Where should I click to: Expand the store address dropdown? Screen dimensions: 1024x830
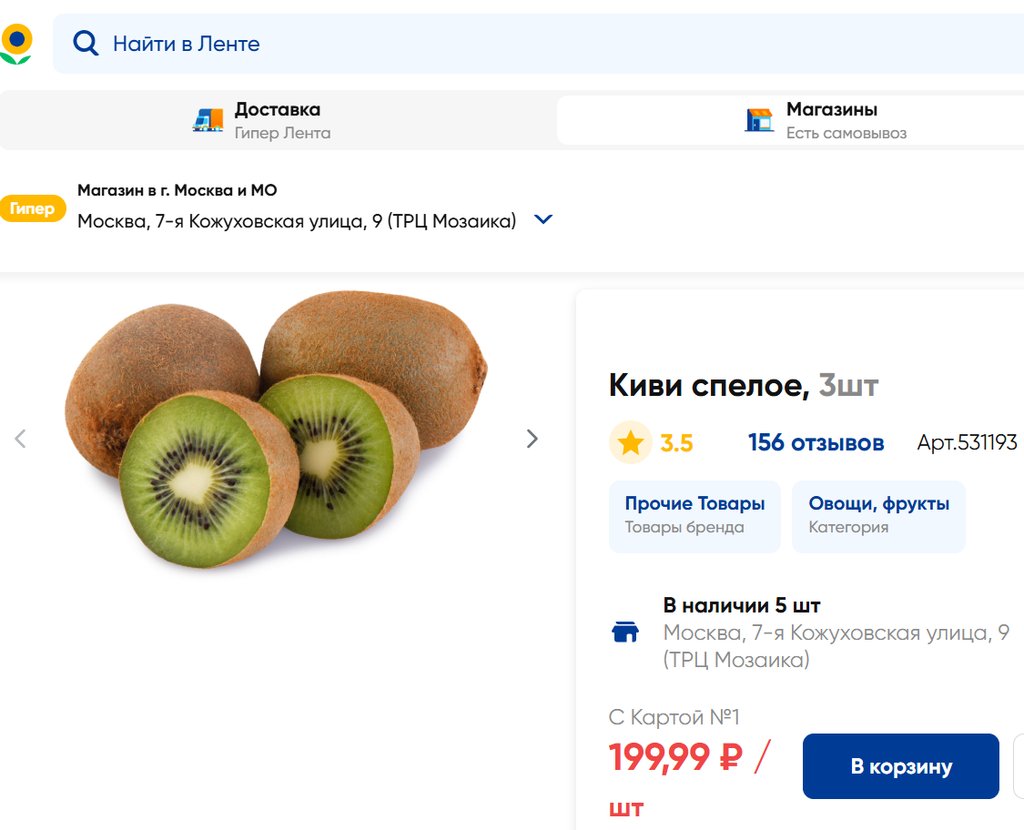click(544, 220)
